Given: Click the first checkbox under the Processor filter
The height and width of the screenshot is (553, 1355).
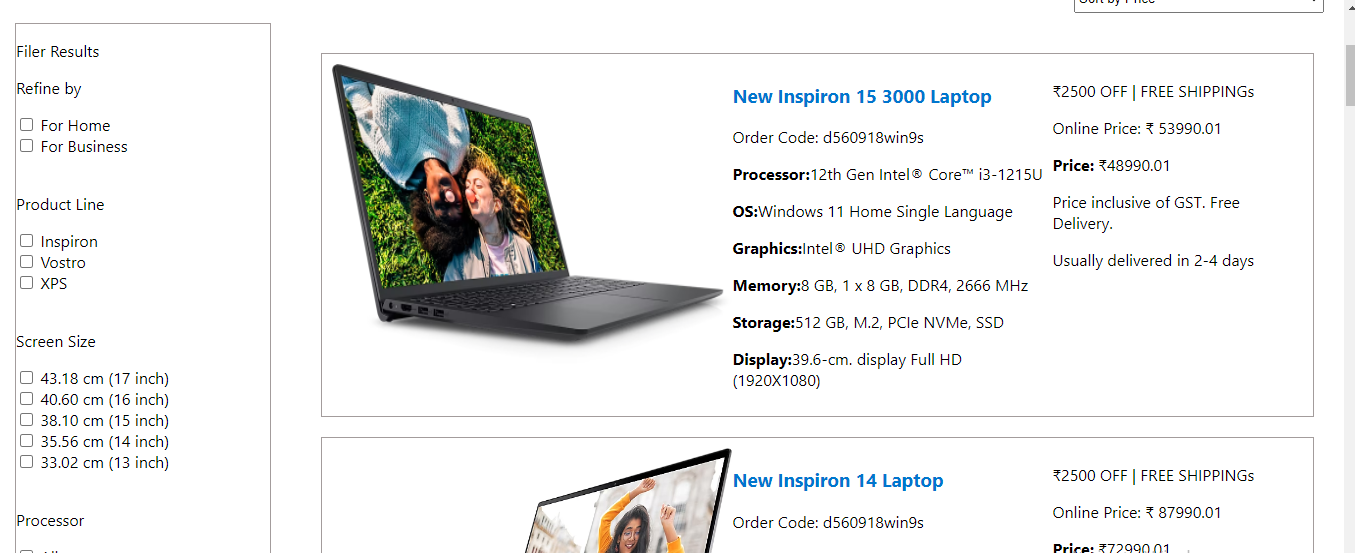Looking at the screenshot, I should point(27,552).
